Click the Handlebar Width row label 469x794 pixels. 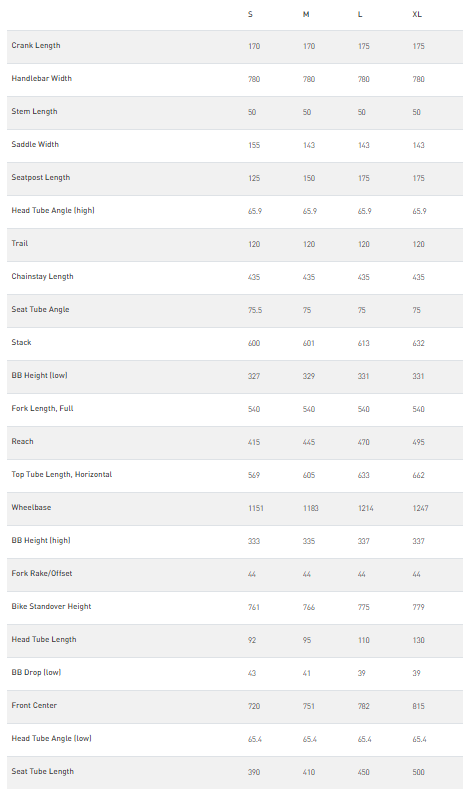42,78
